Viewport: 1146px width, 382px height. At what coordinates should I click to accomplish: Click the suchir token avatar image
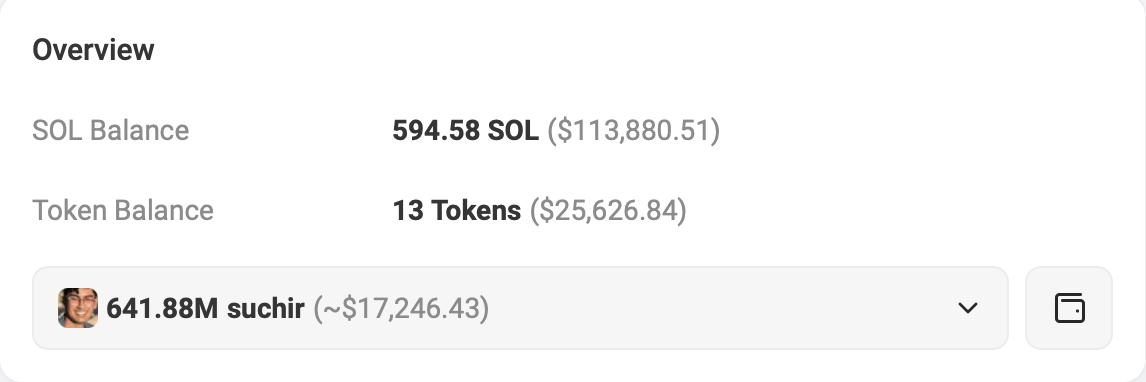point(78,307)
